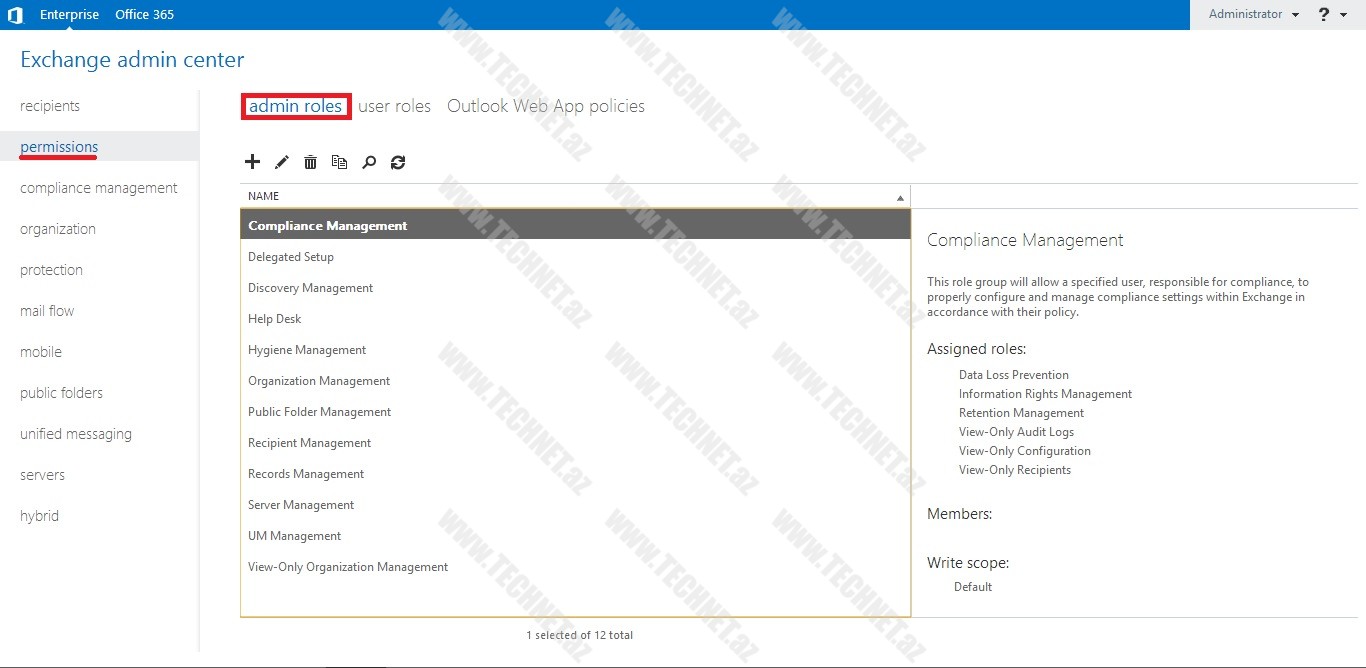1366x668 pixels.
Task: Select the admin roles tab
Action: [x=295, y=106]
